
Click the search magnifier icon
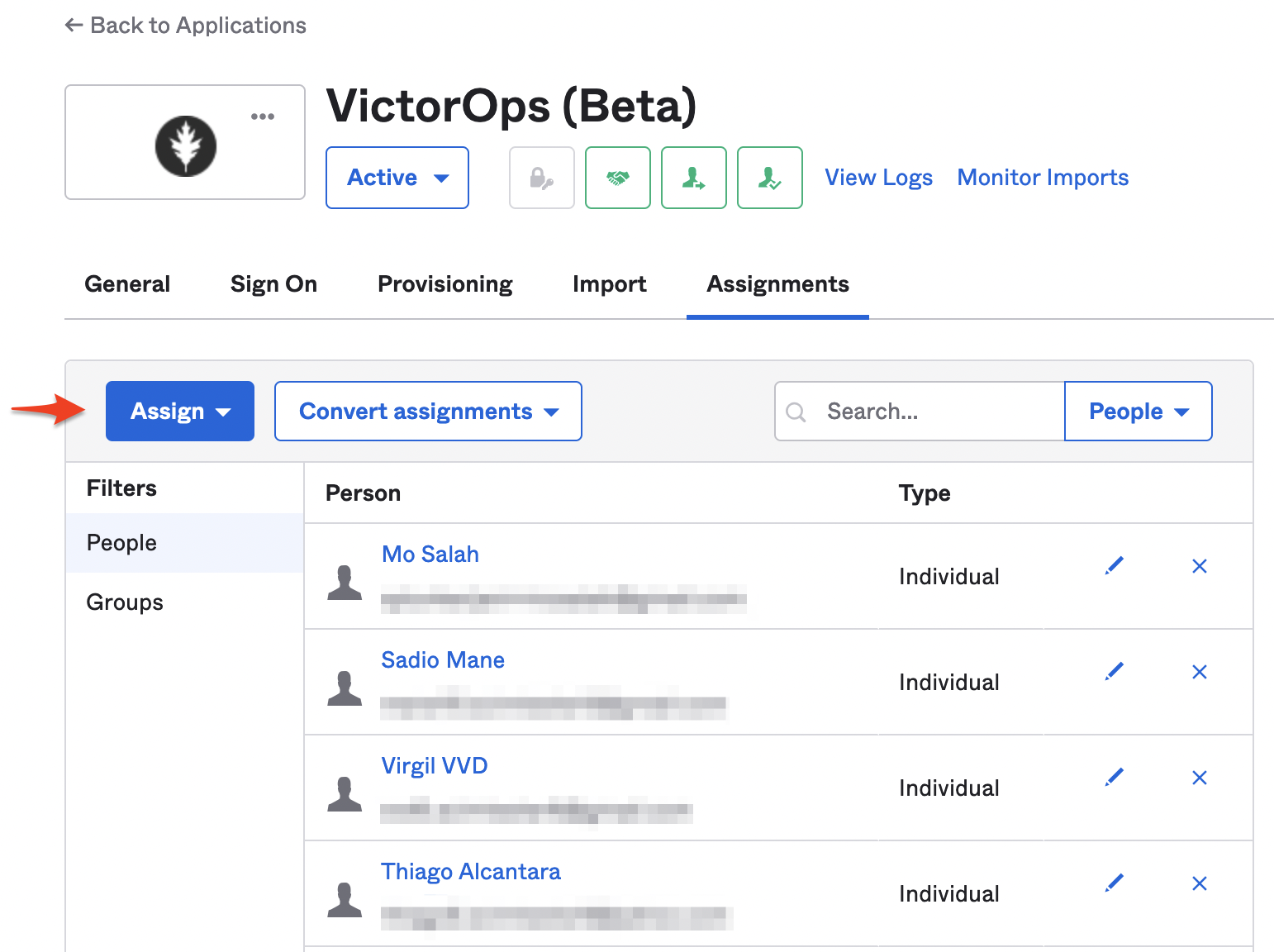click(796, 411)
